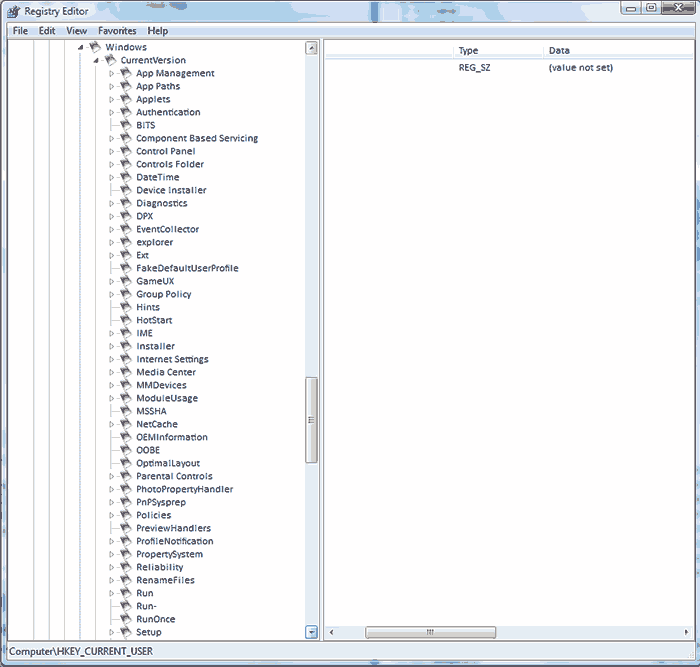Click the Diagnostics folder icon
700x667 pixels.
click(x=126, y=203)
